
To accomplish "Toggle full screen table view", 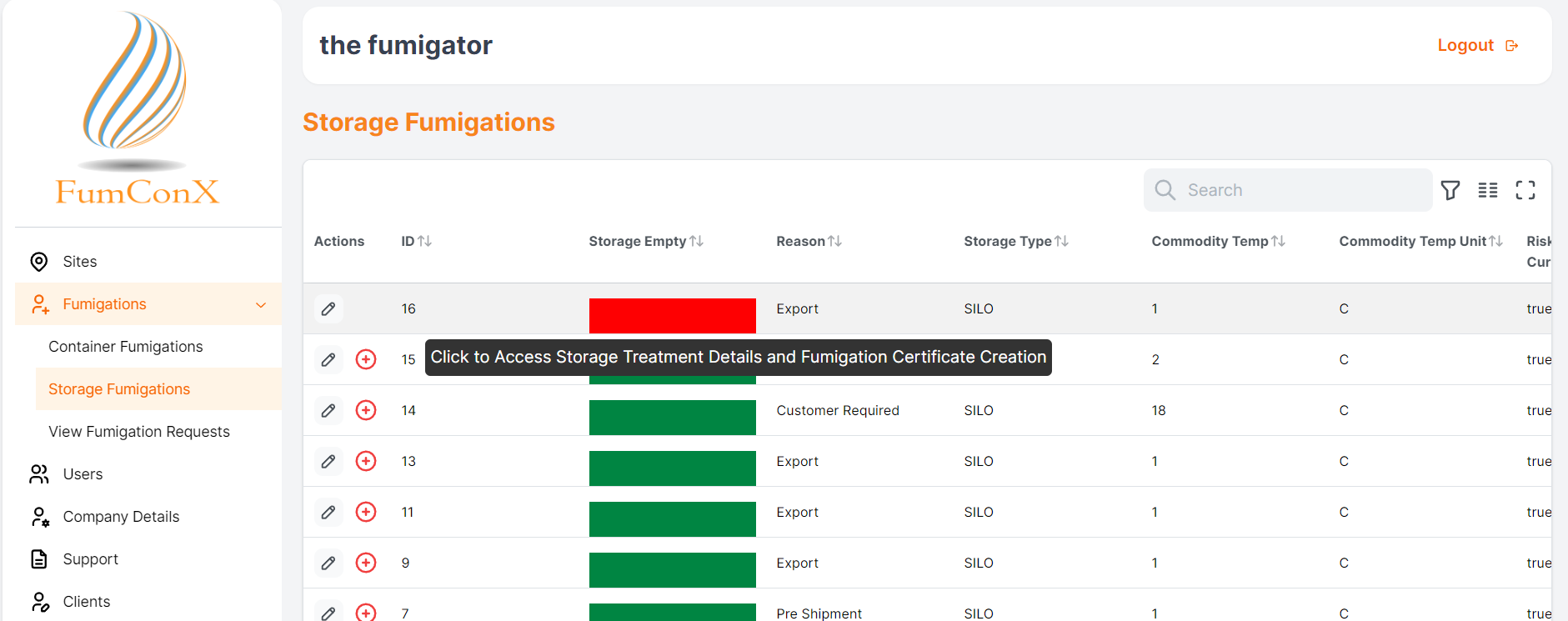I will (1525, 190).
